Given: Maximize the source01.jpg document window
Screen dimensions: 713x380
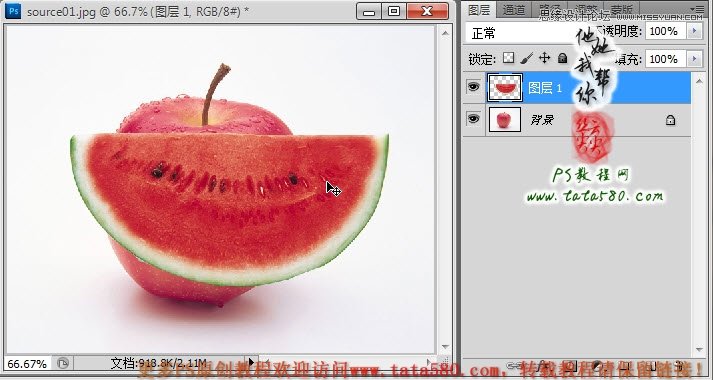Looking at the screenshot, I should [394, 12].
